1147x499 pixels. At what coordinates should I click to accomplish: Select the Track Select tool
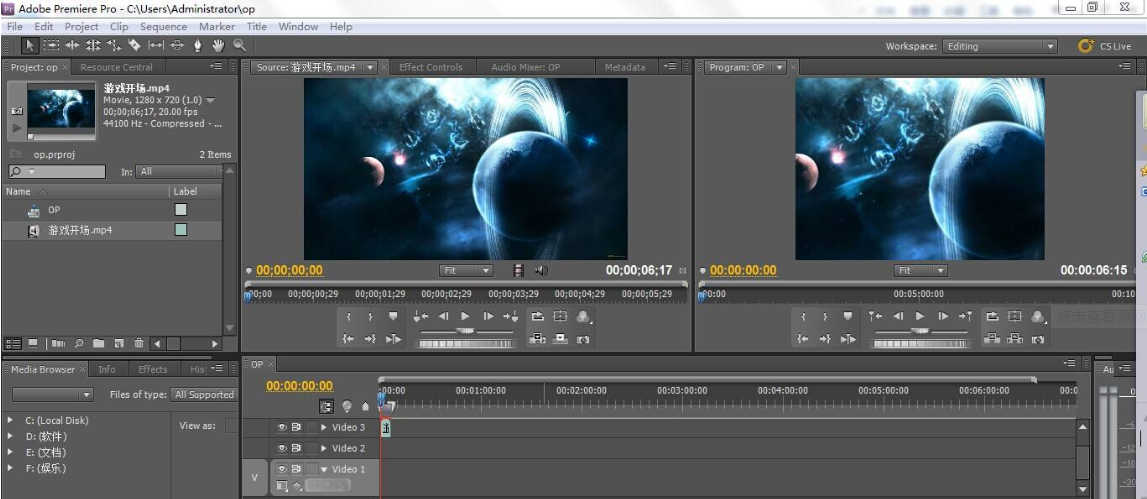tap(51, 45)
